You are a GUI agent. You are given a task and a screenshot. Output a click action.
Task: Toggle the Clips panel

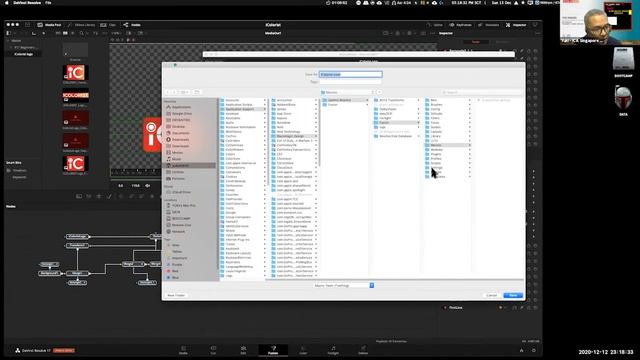[x=109, y=25]
